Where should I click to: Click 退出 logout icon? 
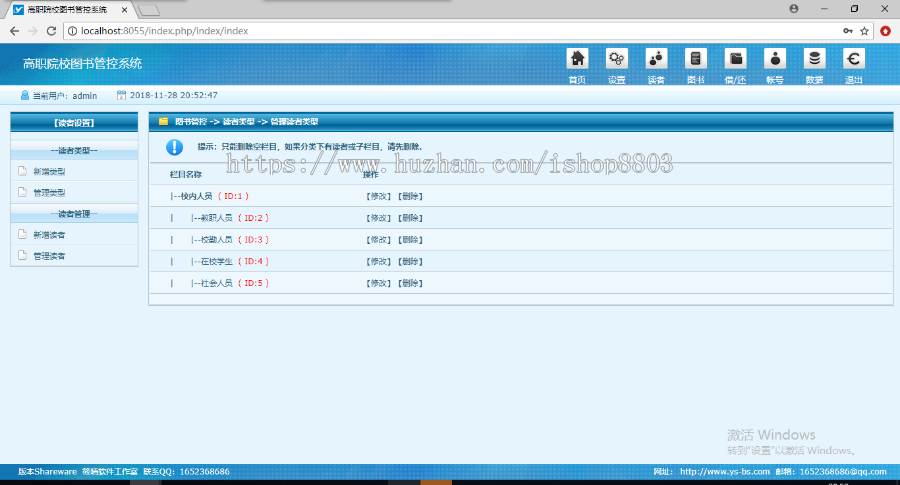point(854,59)
